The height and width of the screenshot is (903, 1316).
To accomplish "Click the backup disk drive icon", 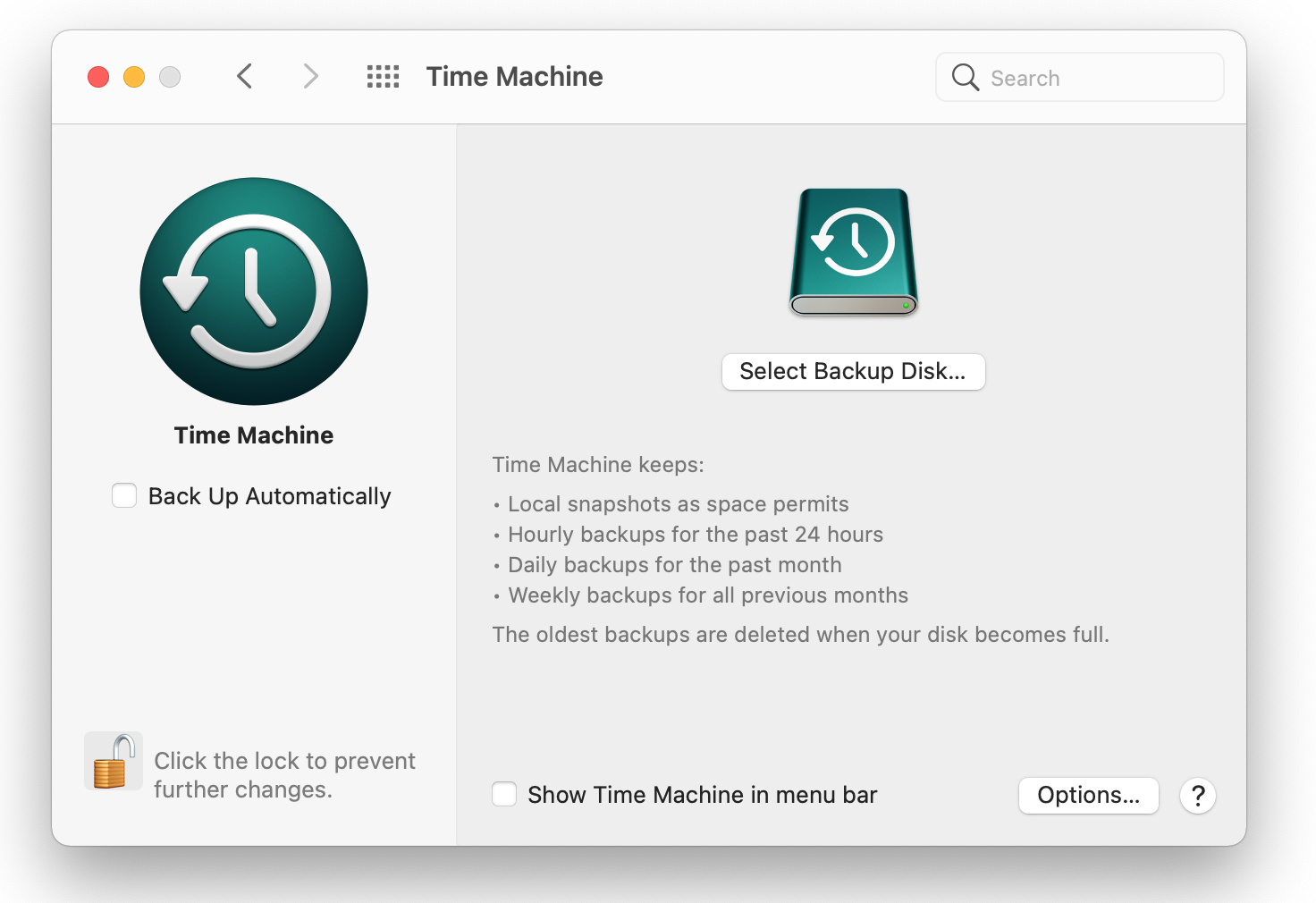I will (854, 252).
